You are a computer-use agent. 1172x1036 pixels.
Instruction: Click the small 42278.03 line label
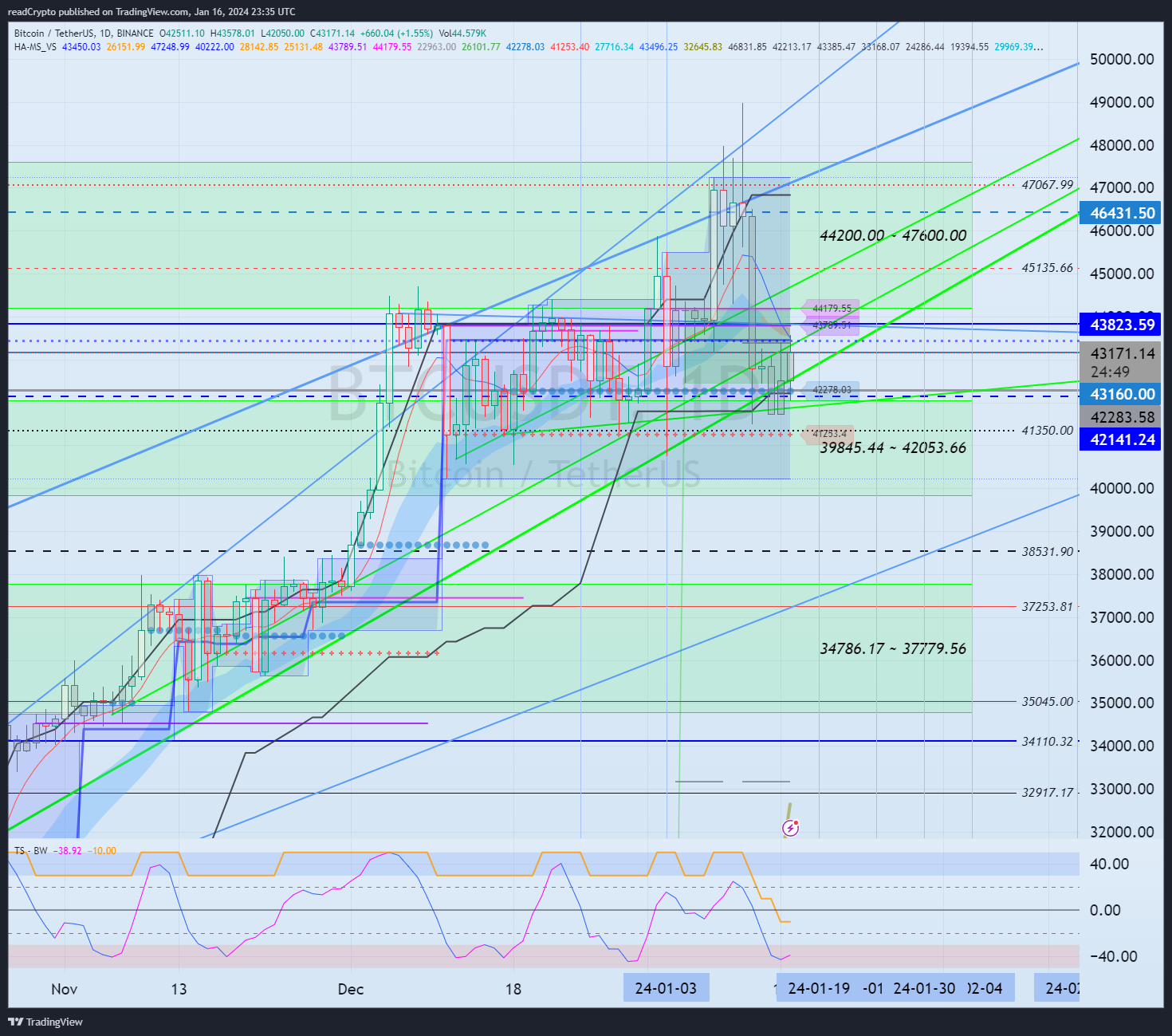click(832, 390)
